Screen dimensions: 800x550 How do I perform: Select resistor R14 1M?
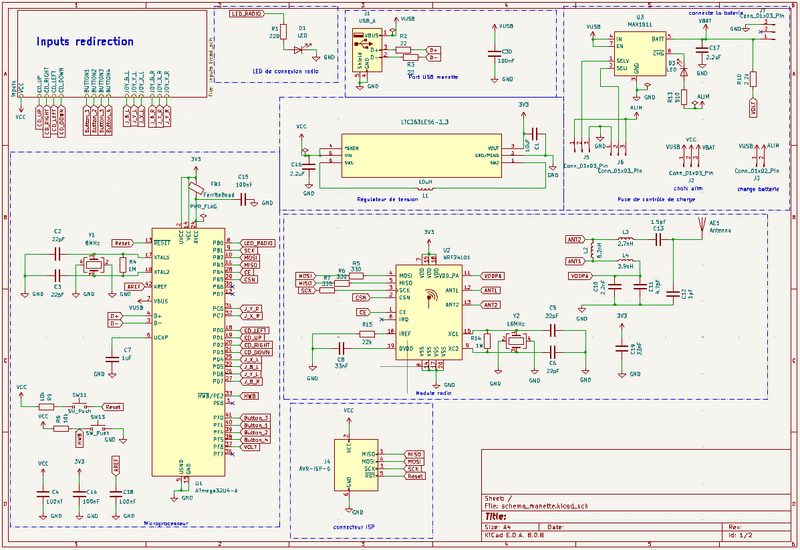coord(487,341)
